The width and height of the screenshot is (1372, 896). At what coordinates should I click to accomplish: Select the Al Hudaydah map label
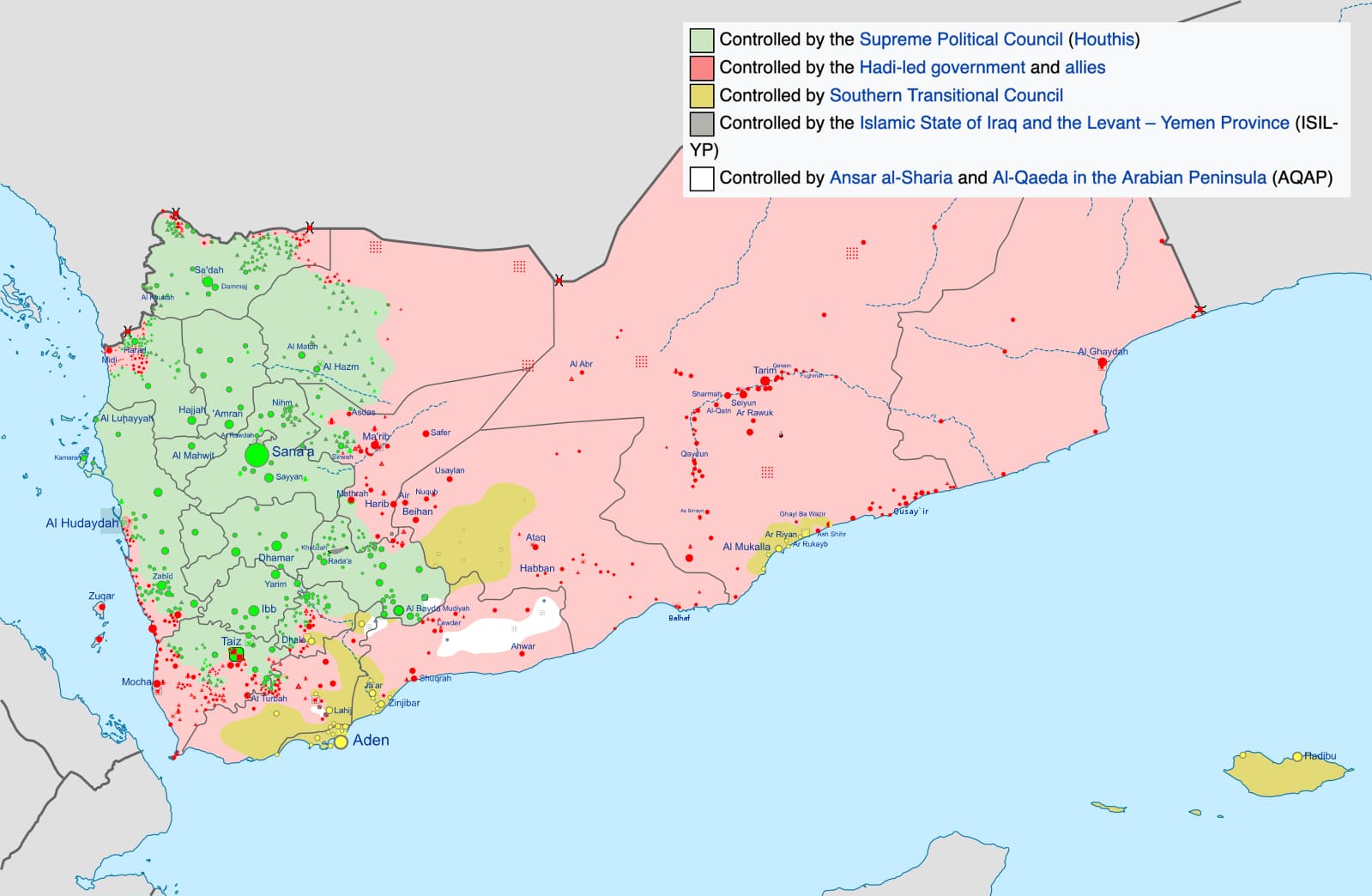[82, 524]
